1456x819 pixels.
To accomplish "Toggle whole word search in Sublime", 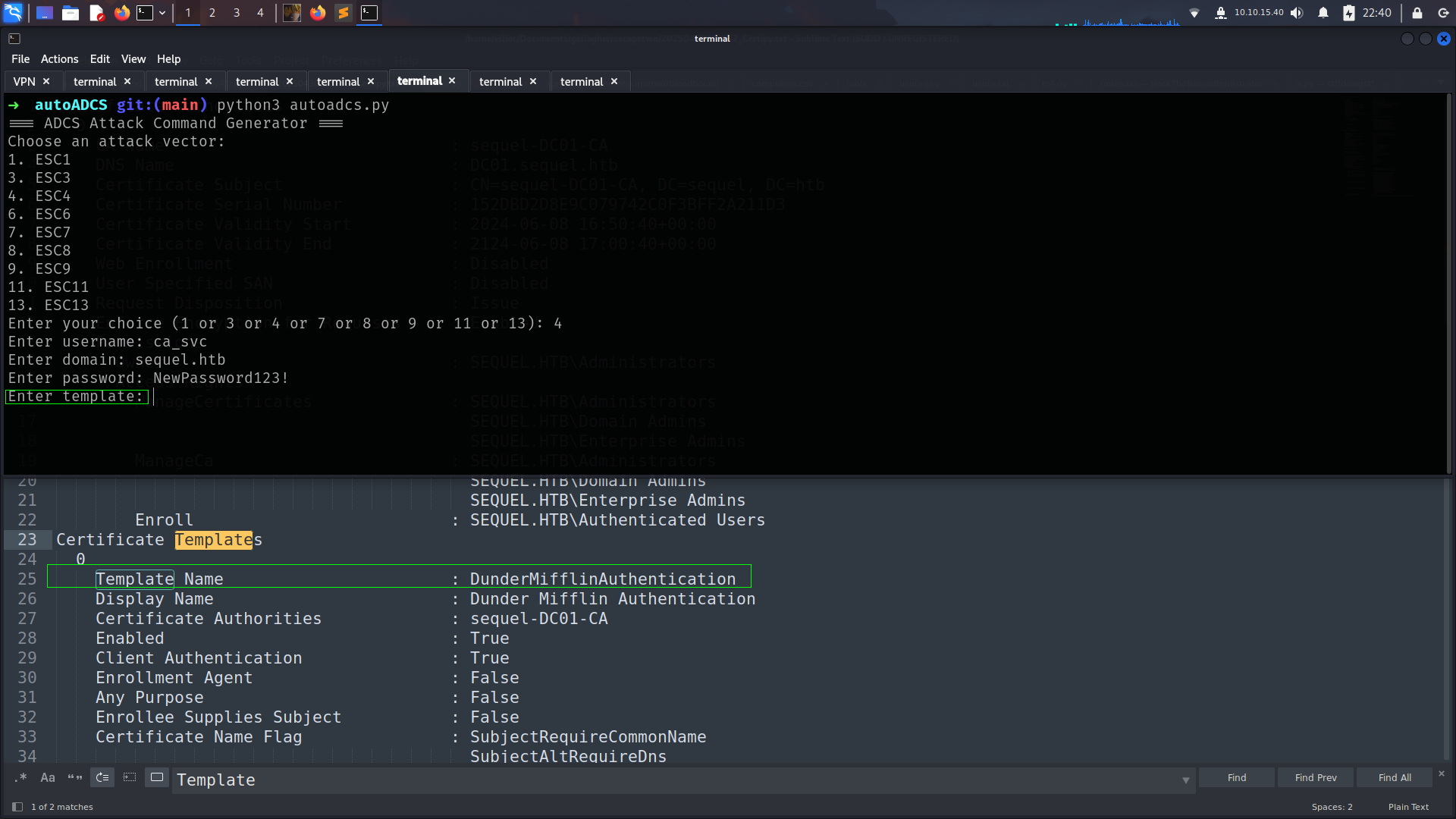I will (75, 777).
